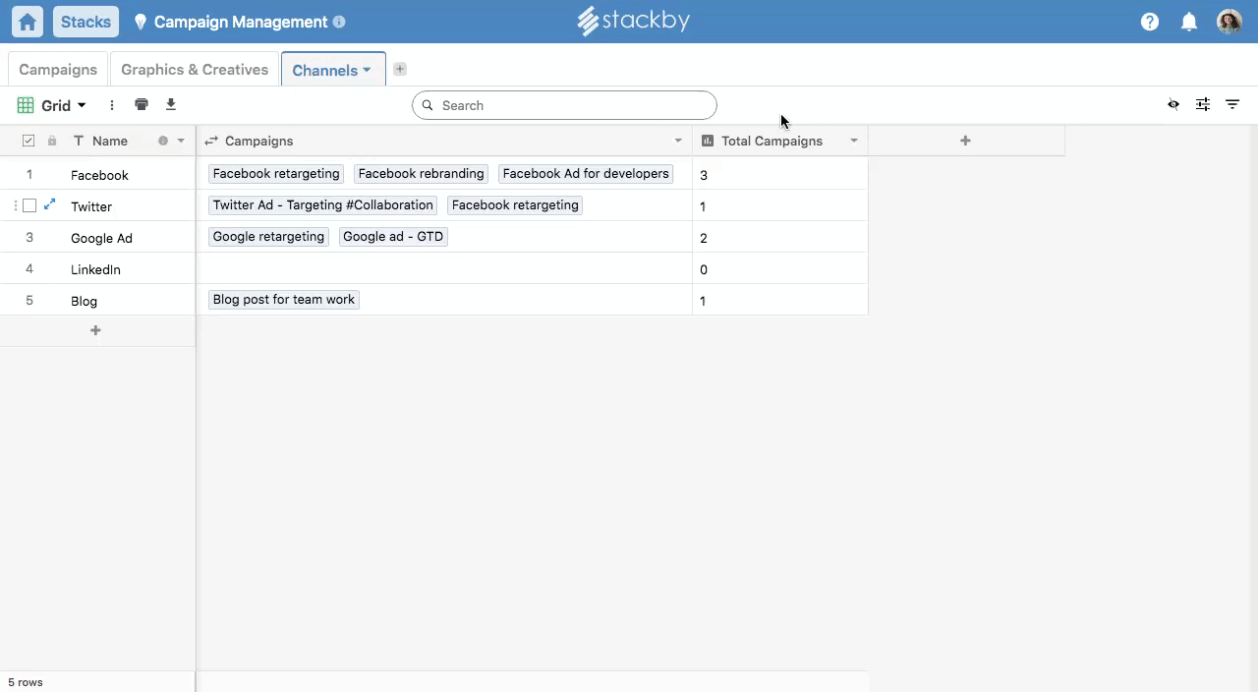Screen dimensions: 1258x692
Task: Tick the Twitter row checkbox
Action: (29, 206)
